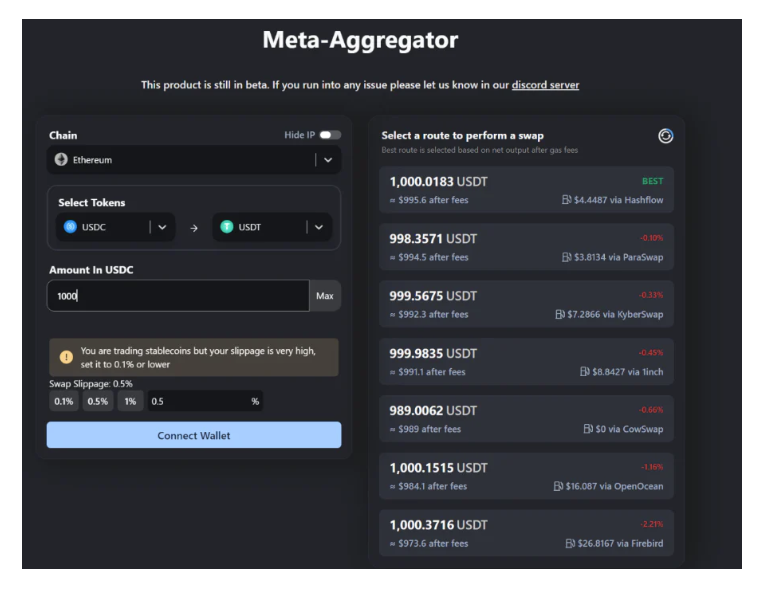
Task: Select the ParaSwap route 998.3571 USDT
Action: pos(526,247)
